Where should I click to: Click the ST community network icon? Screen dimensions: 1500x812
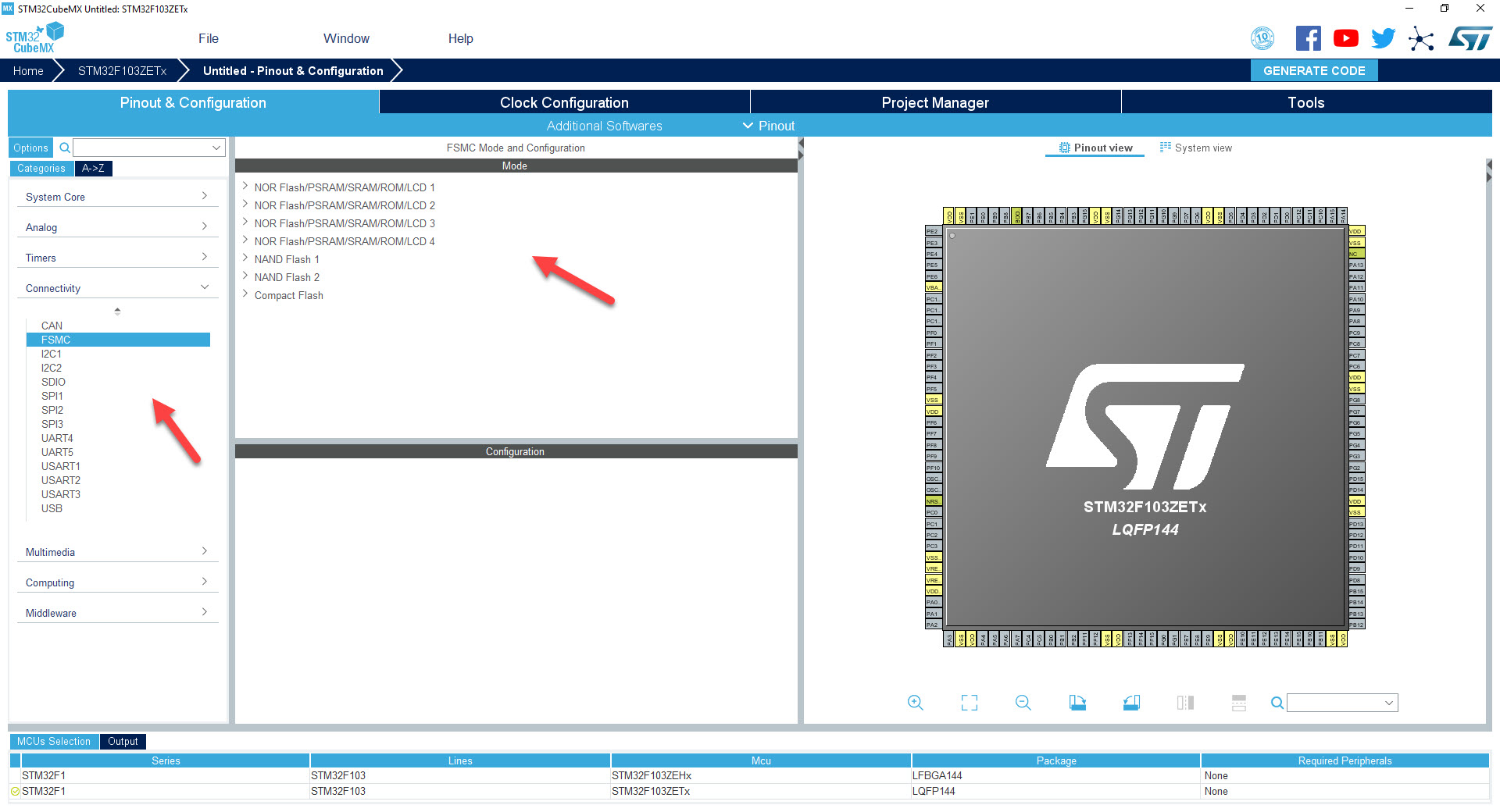tap(1421, 38)
